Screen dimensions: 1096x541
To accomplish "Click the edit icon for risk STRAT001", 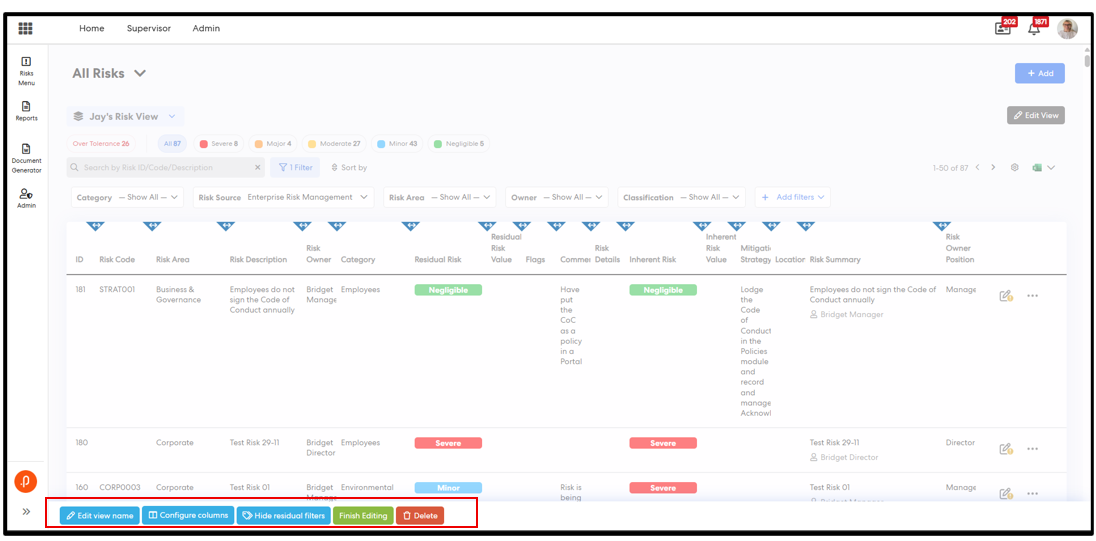I will [x=1006, y=295].
